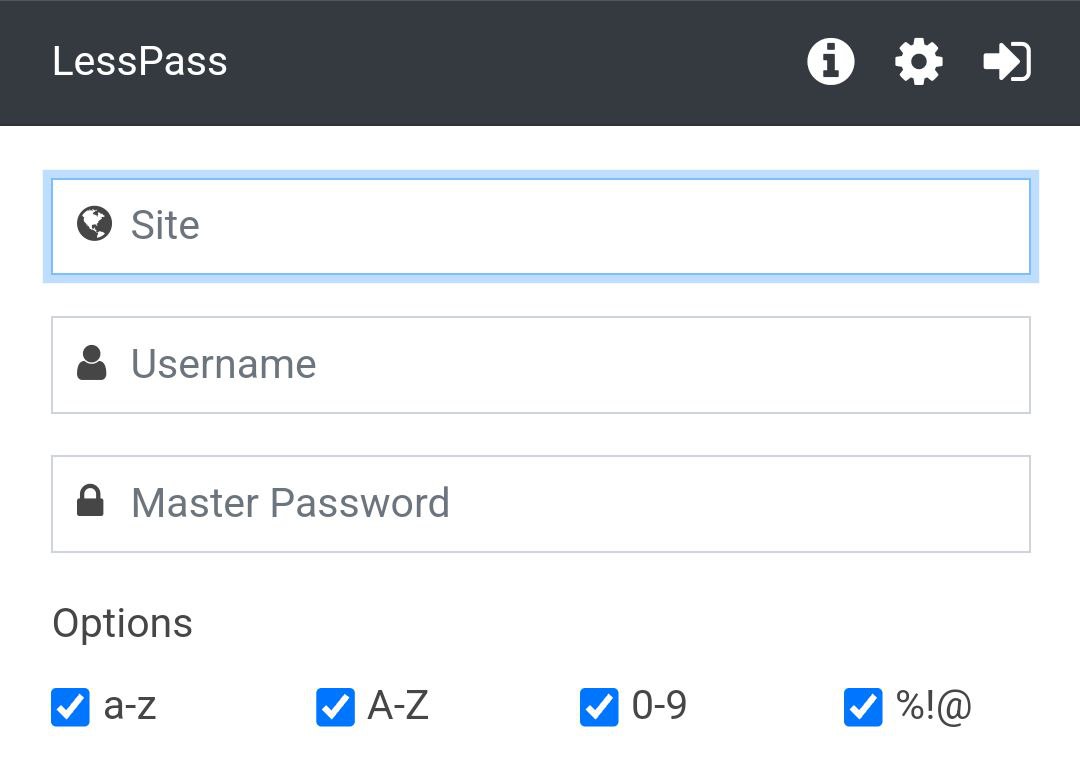Focus the Username input field
The height and width of the screenshot is (758, 1080).
tap(541, 365)
